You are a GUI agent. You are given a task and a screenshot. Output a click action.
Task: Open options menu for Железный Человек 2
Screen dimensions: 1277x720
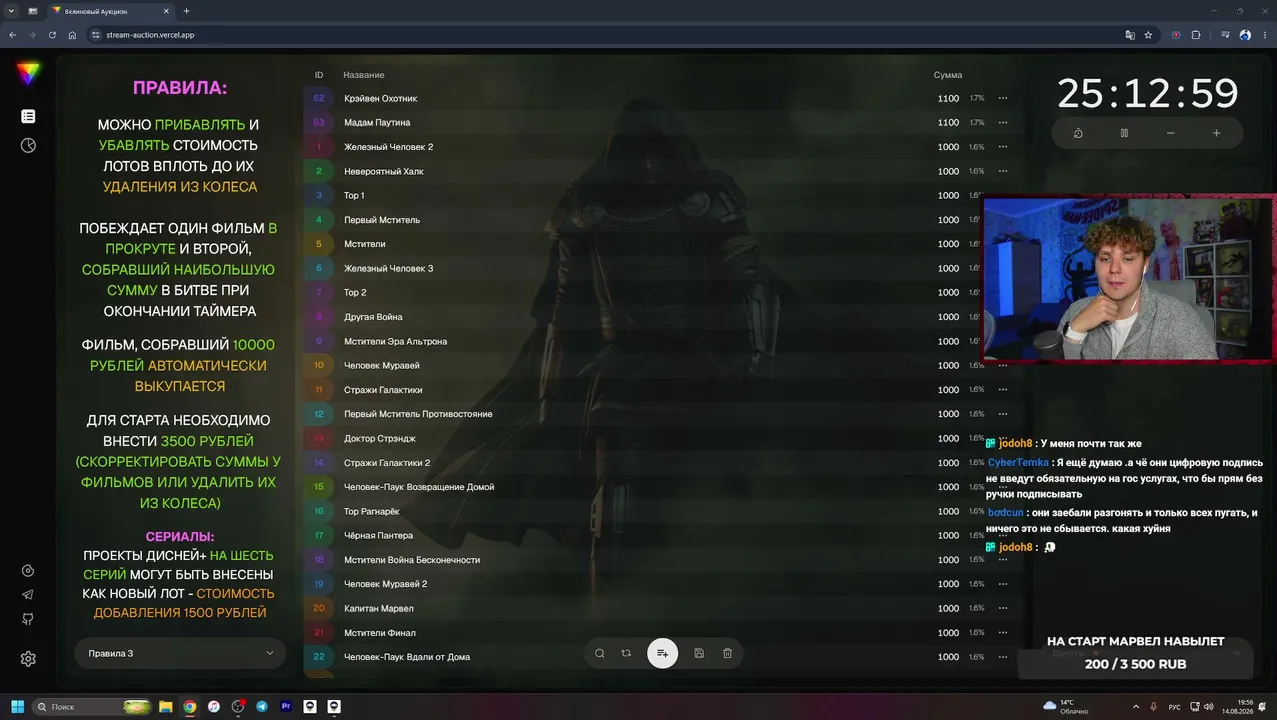(1003, 147)
